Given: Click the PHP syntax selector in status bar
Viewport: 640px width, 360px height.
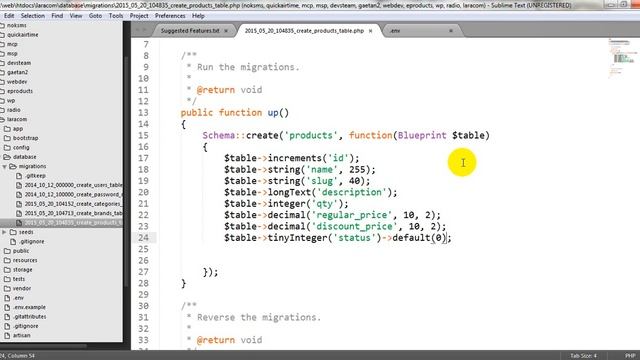Looking at the screenshot, I should (630, 356).
